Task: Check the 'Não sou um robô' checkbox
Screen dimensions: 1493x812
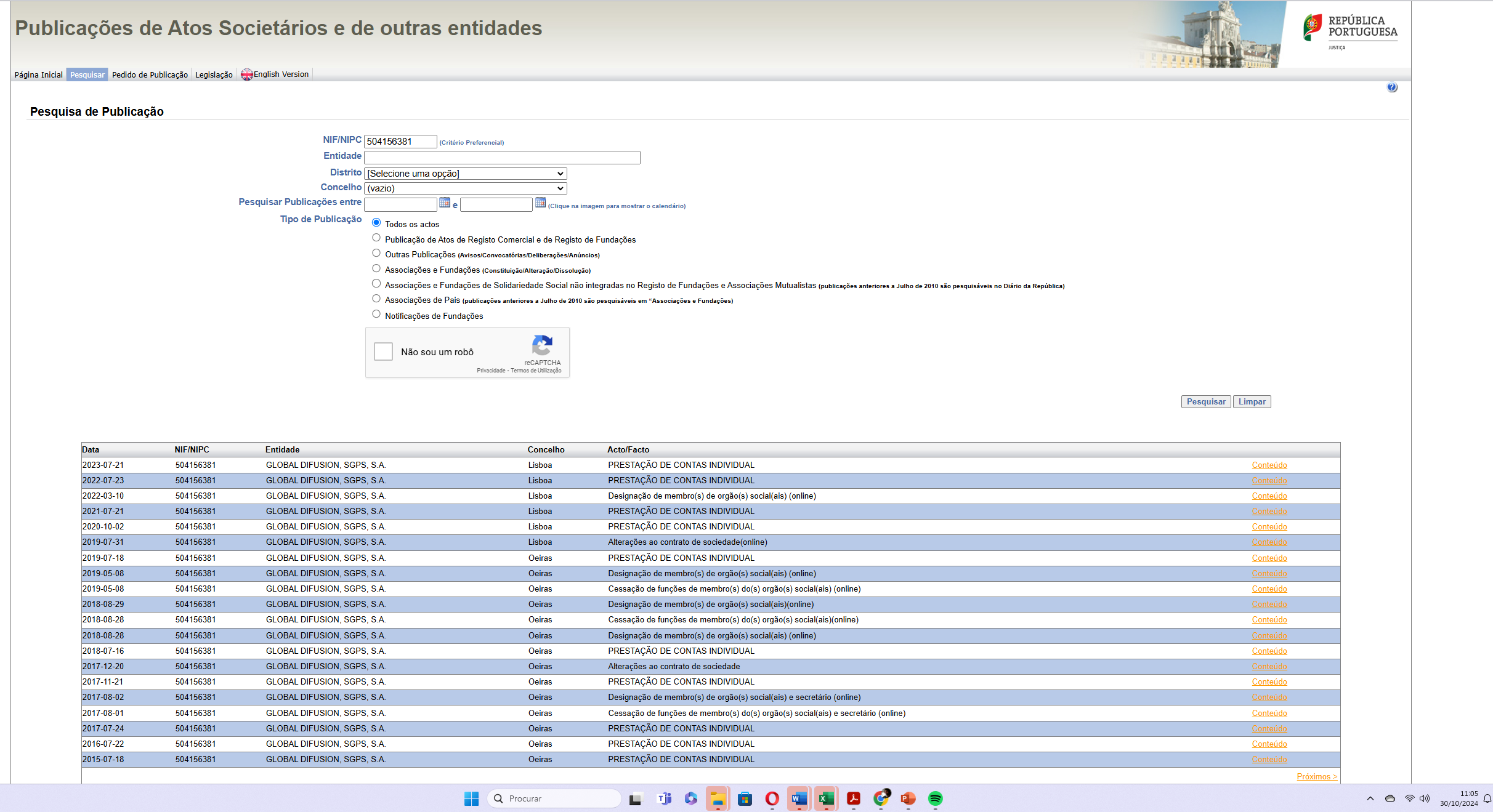Action: [383, 352]
